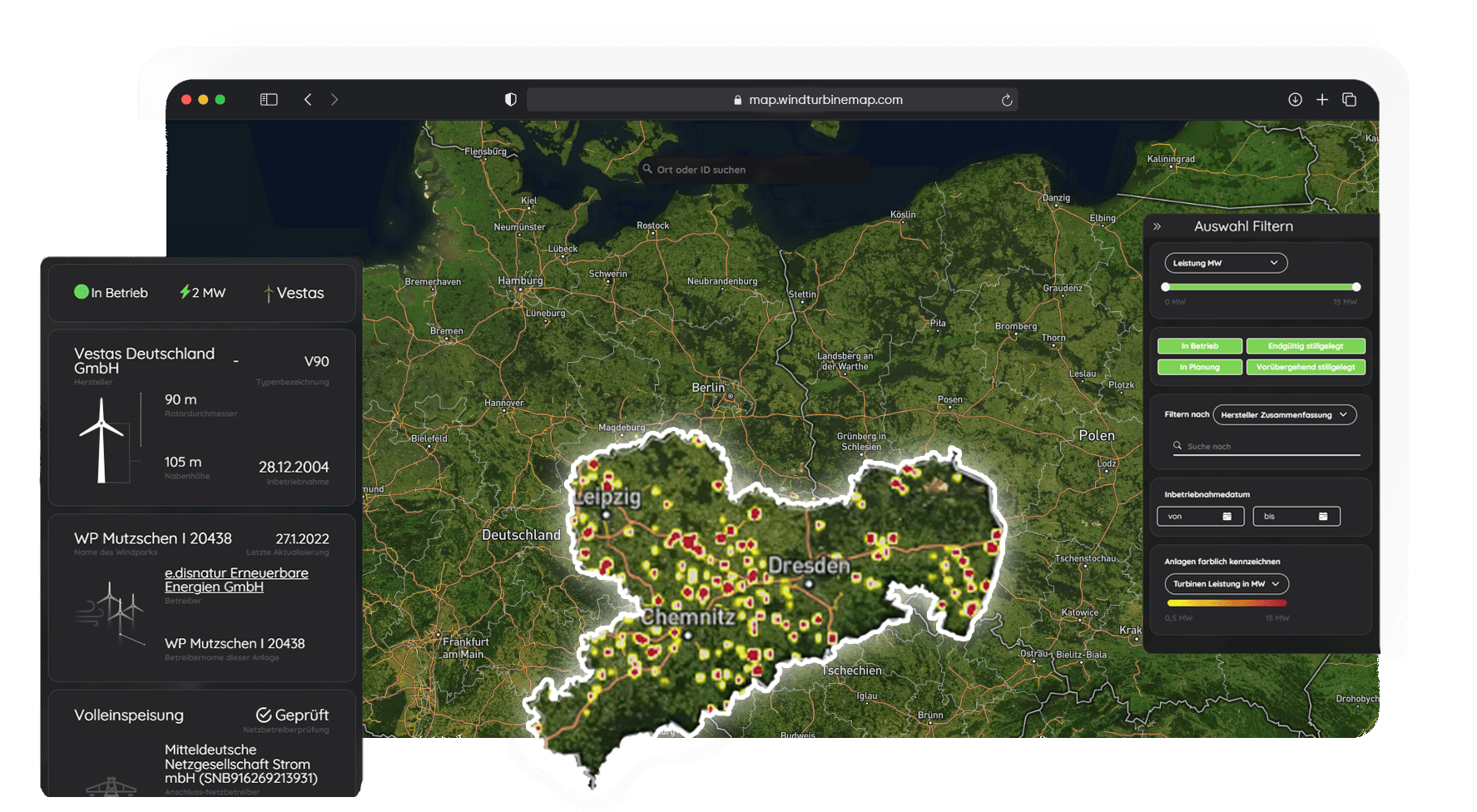Viewport: 1477px width, 812px height.
Task: Click the yellow-to-red power color gradient bar
Action: pos(1227,603)
